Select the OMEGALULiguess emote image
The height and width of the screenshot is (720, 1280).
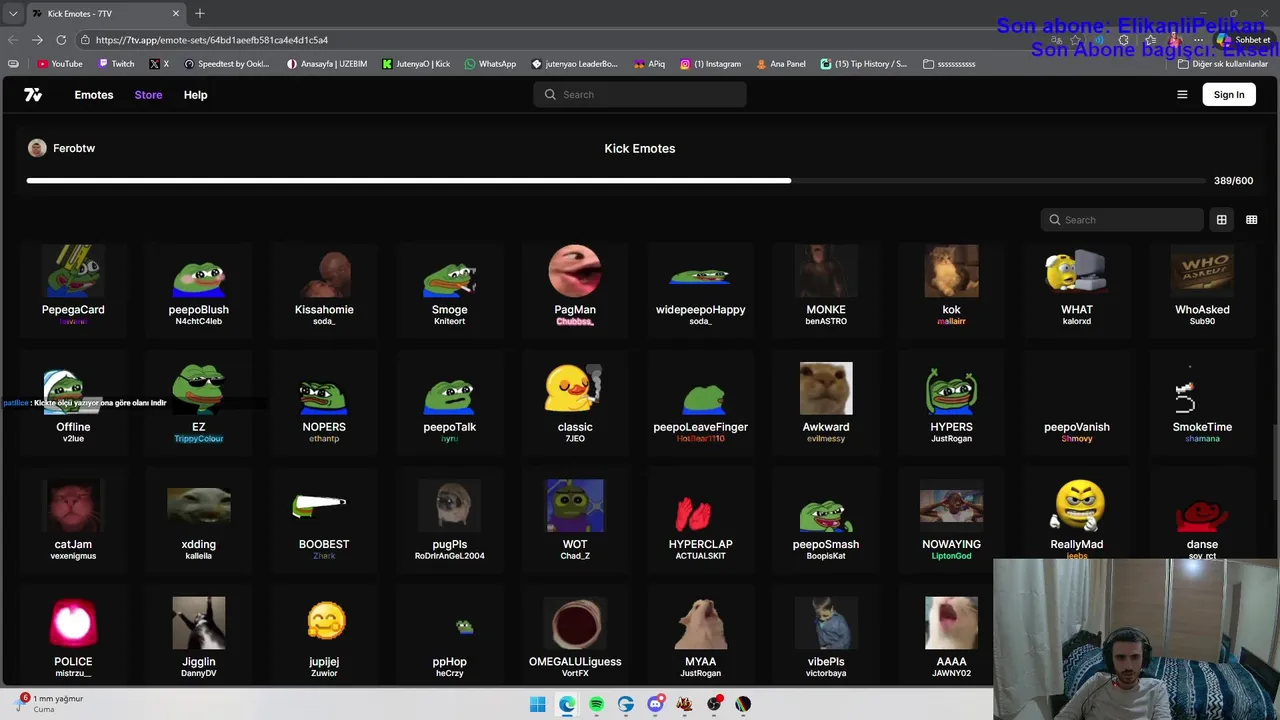click(x=575, y=623)
